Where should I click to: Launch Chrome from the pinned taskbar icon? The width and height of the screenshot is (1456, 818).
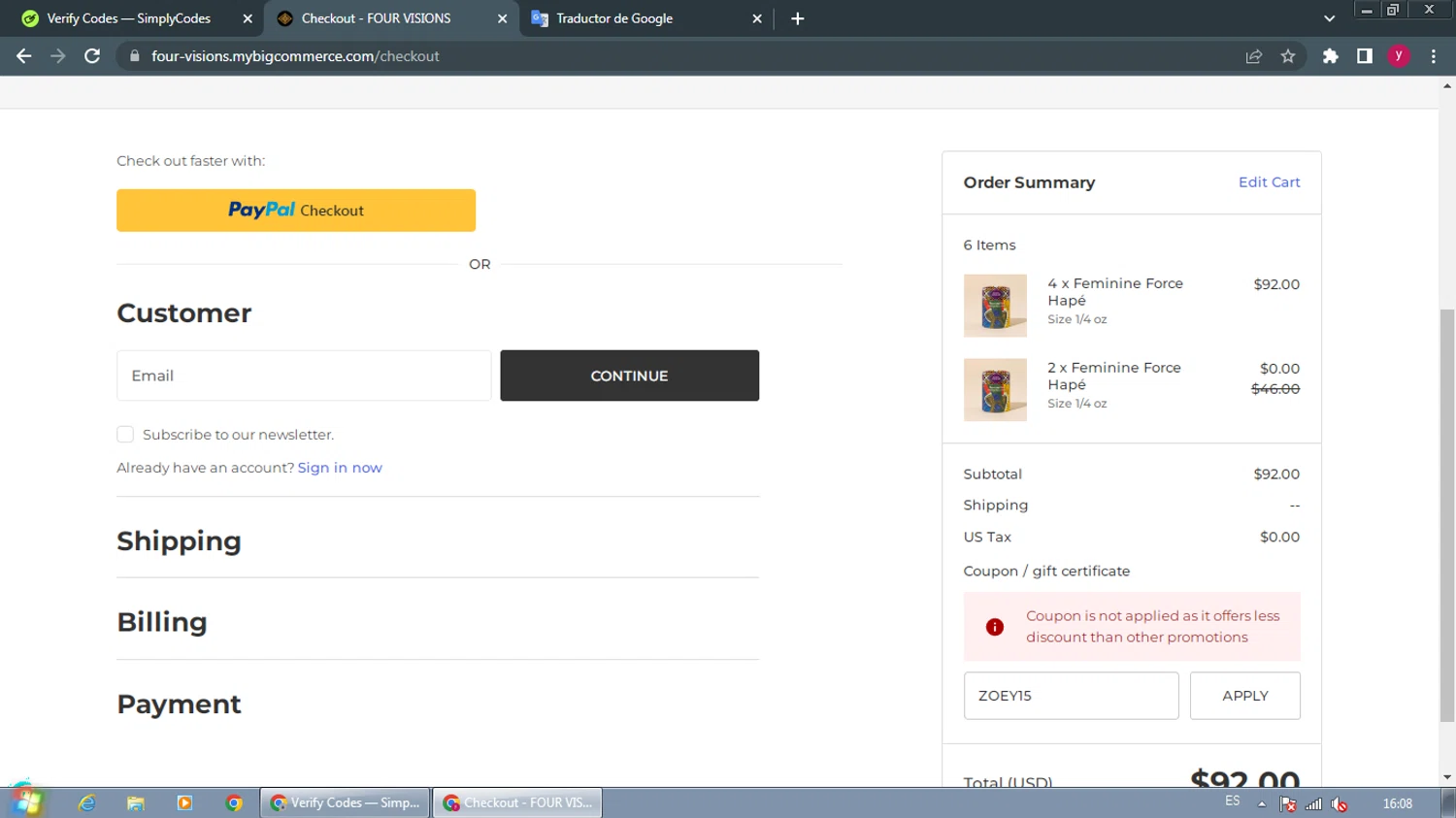tap(234, 803)
